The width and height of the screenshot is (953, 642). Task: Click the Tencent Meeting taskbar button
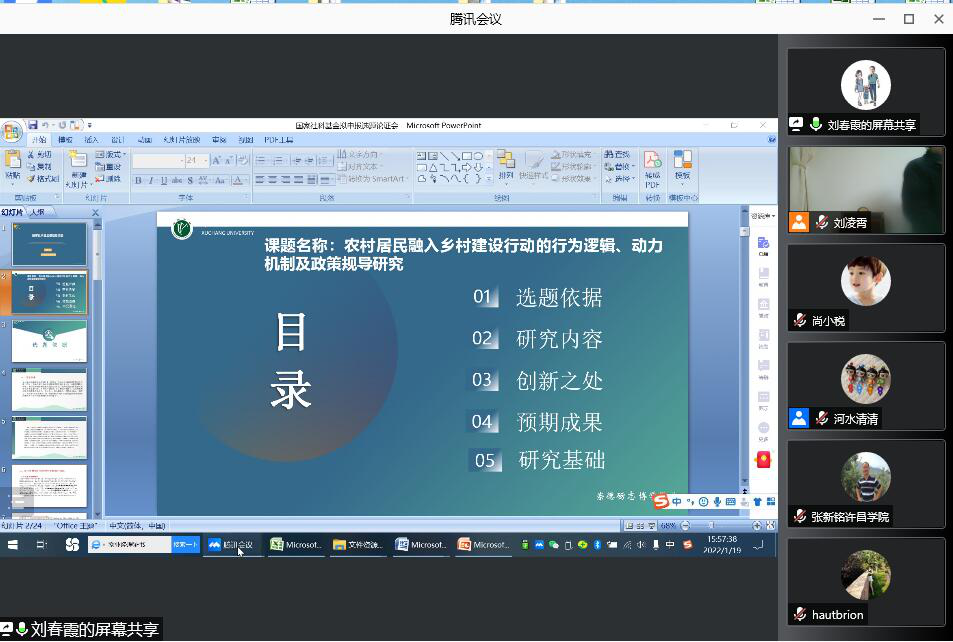(x=232, y=545)
